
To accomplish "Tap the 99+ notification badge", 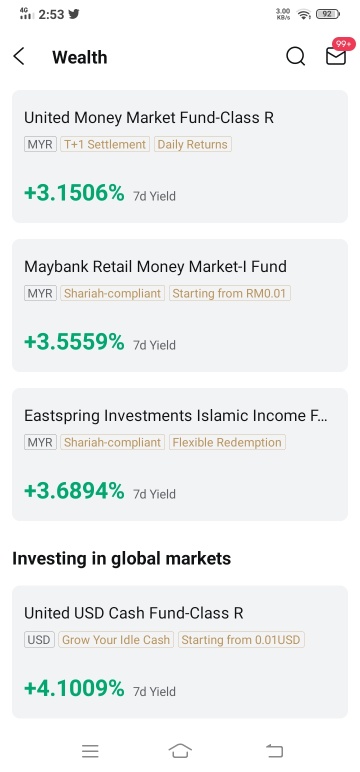I will pyautogui.click(x=343, y=44).
